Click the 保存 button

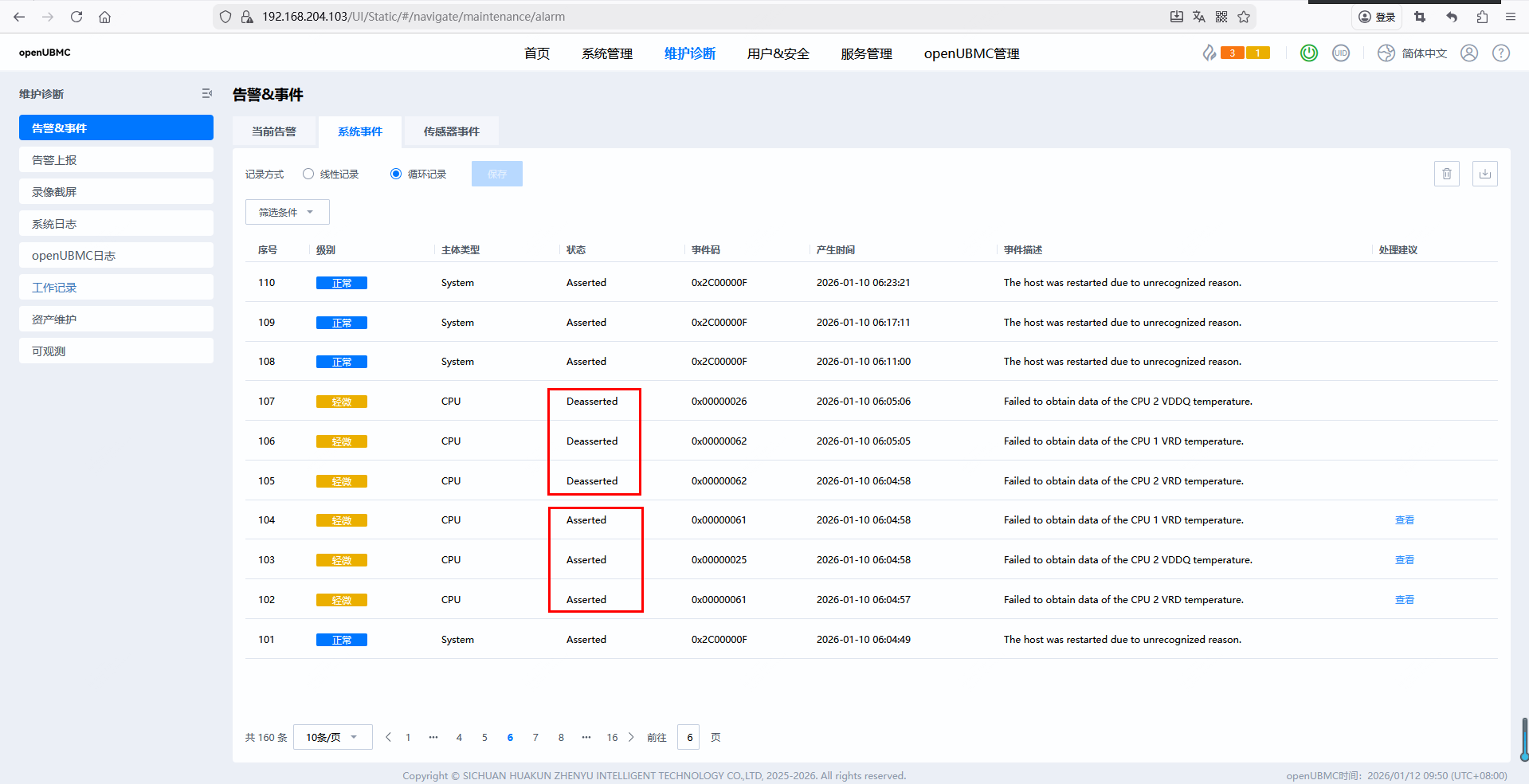[496, 174]
